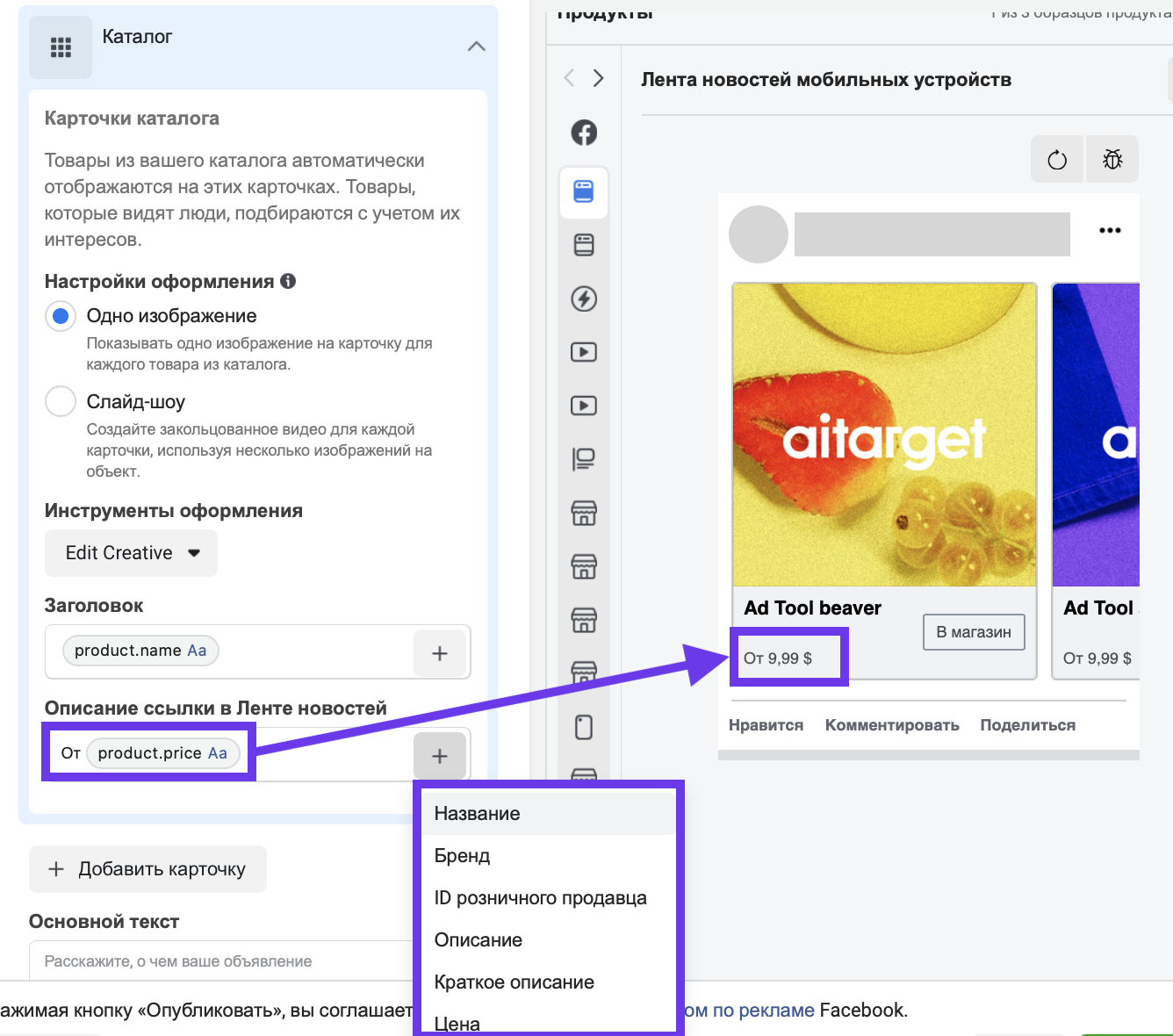Select the second video play placement icon

[584, 406]
